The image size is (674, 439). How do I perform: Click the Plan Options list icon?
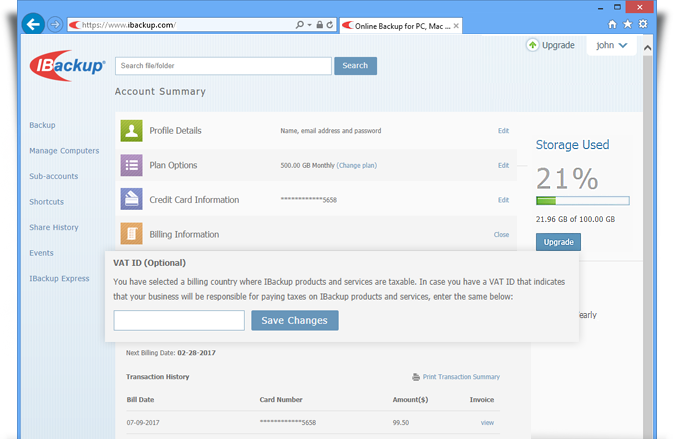pyautogui.click(x=132, y=165)
